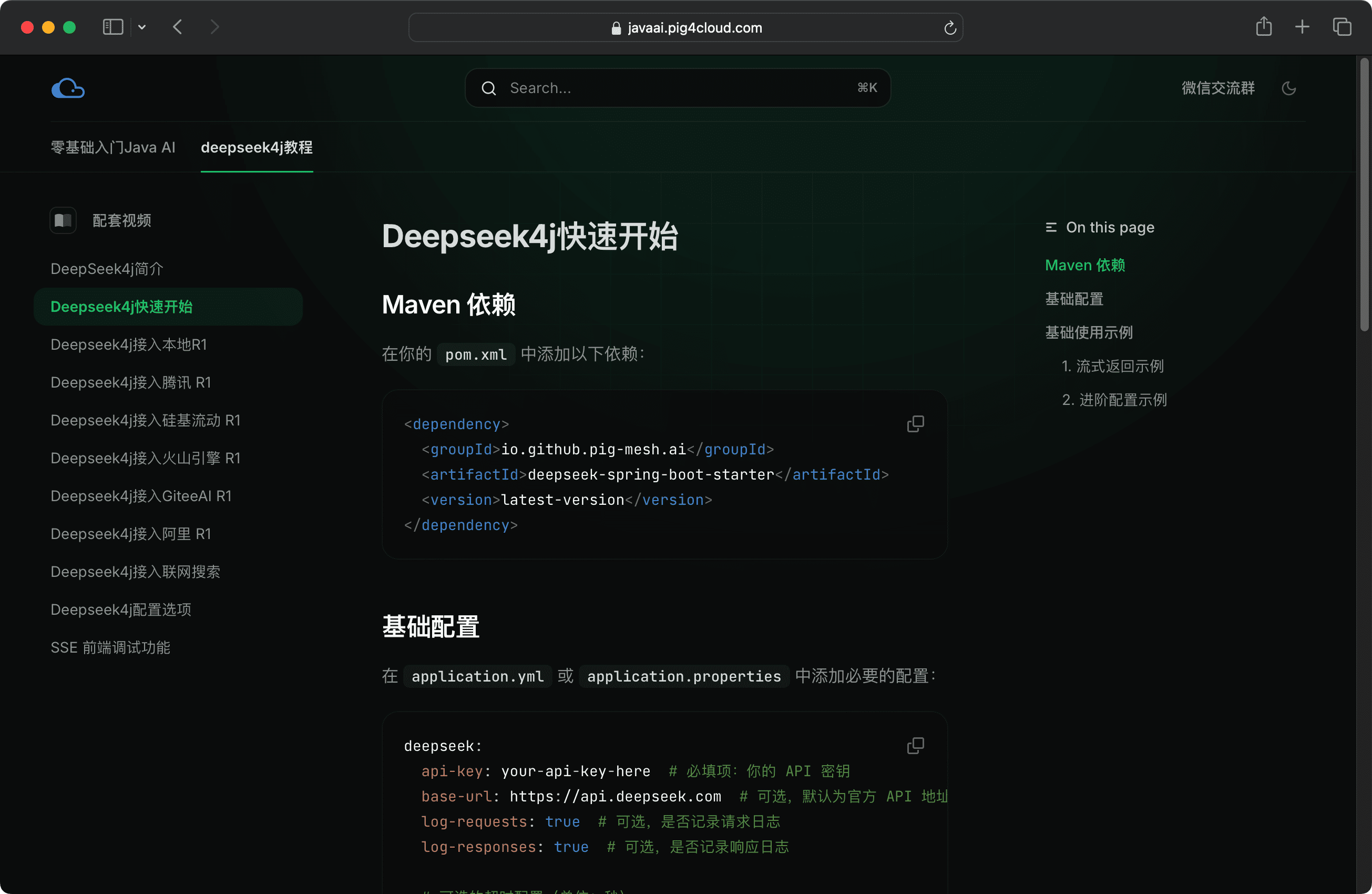Focus the Search... input field
The width and height of the screenshot is (1372, 894).
(x=678, y=88)
